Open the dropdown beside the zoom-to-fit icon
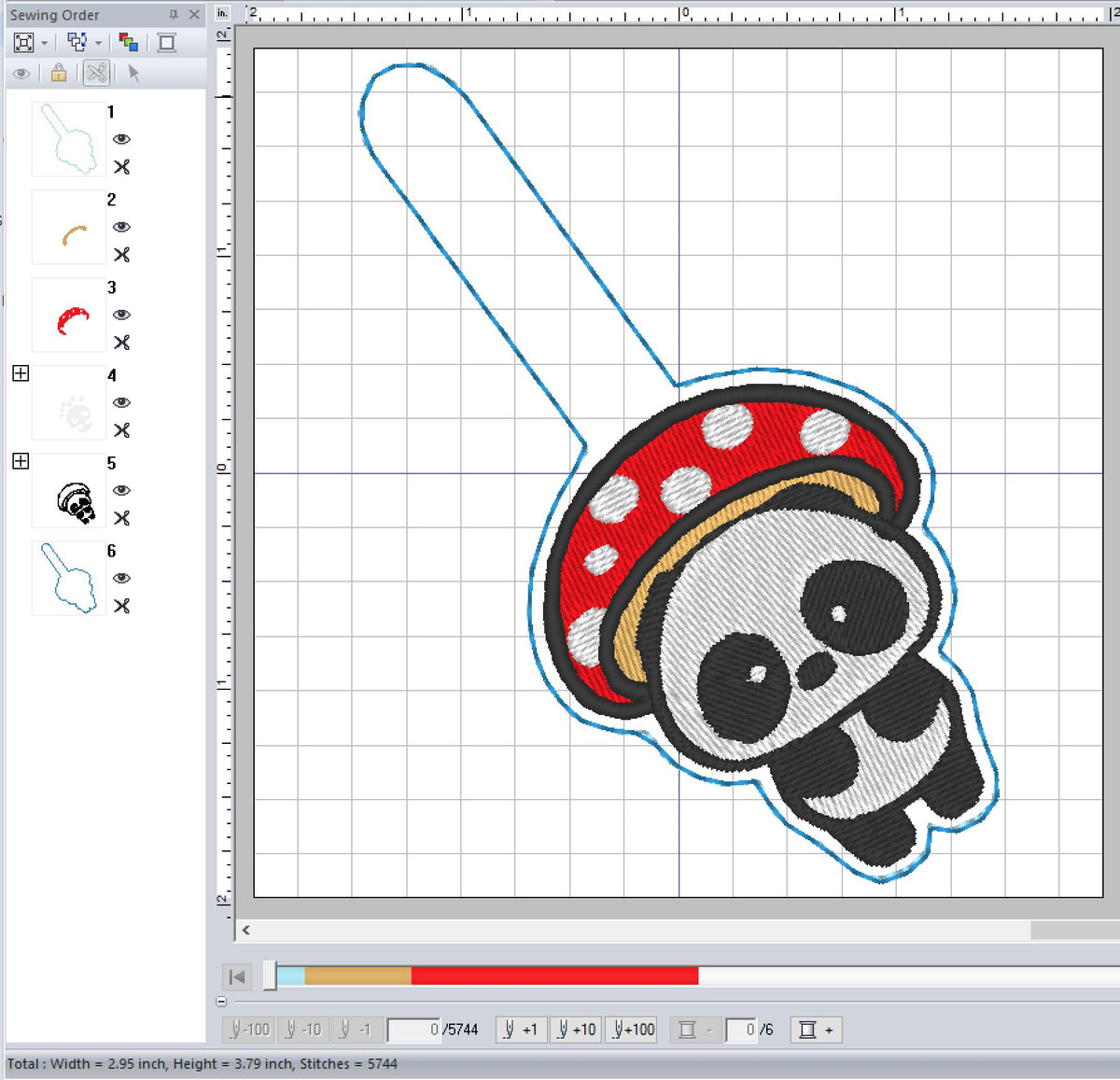The height and width of the screenshot is (1080, 1120). click(x=44, y=42)
